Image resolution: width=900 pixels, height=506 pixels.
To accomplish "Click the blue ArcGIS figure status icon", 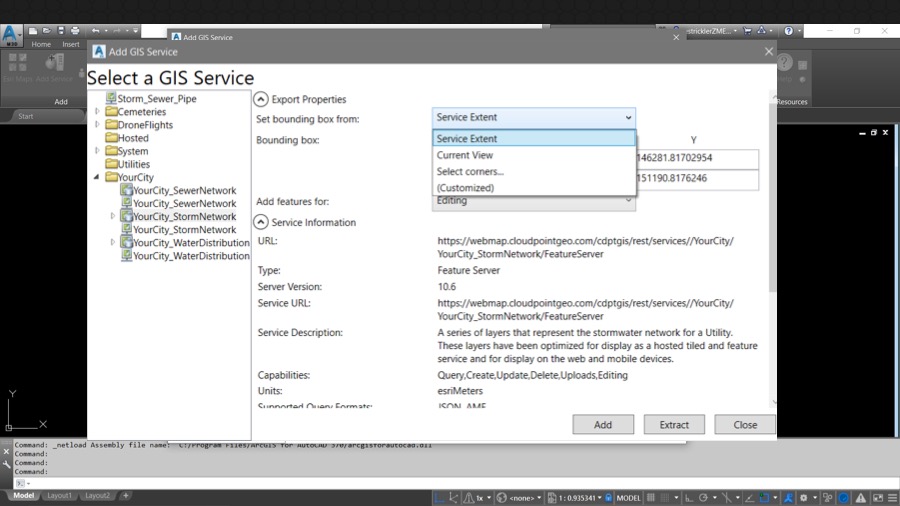I will pyautogui.click(x=789, y=498).
